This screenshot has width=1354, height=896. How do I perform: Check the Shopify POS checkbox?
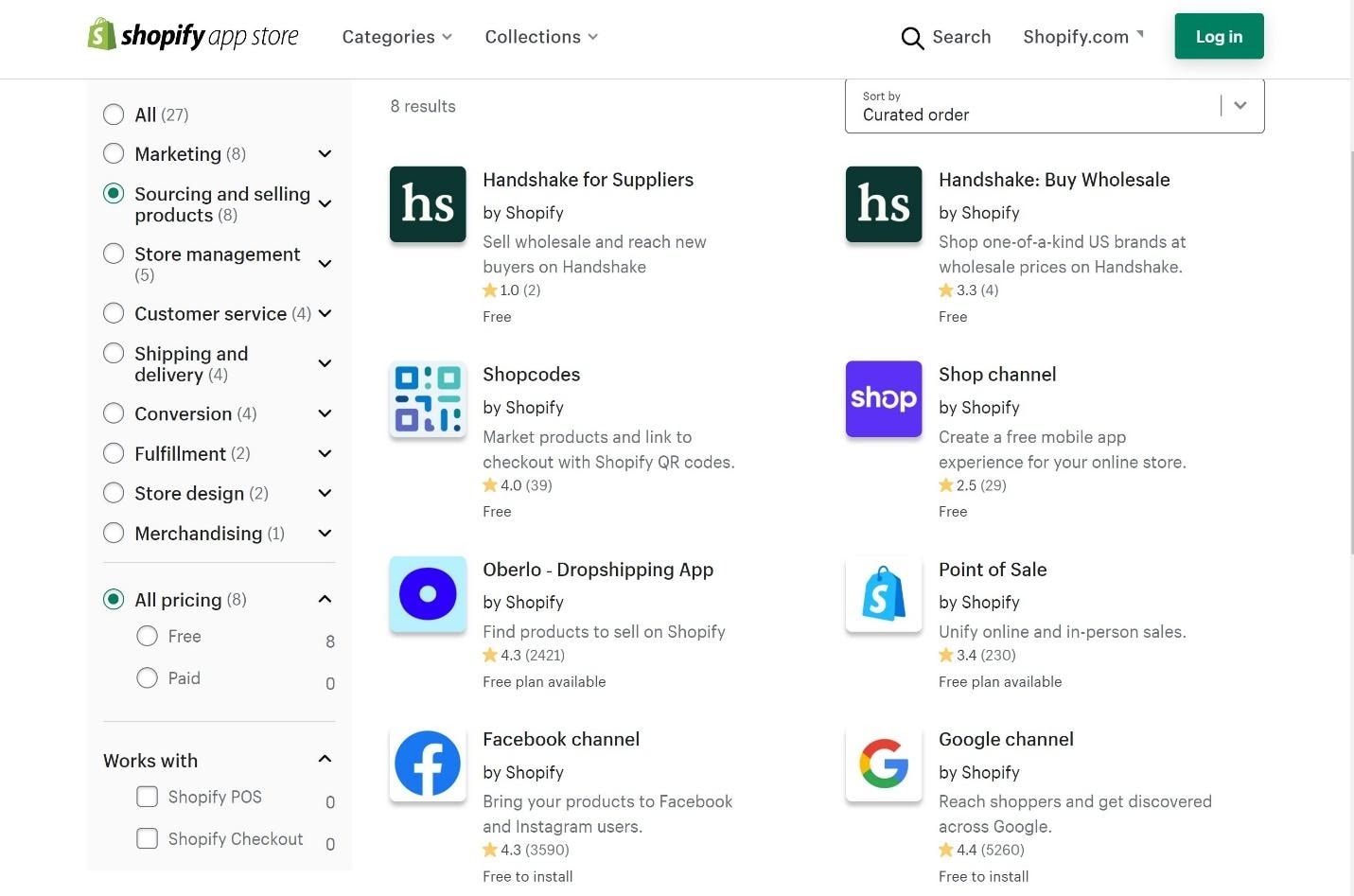(147, 797)
